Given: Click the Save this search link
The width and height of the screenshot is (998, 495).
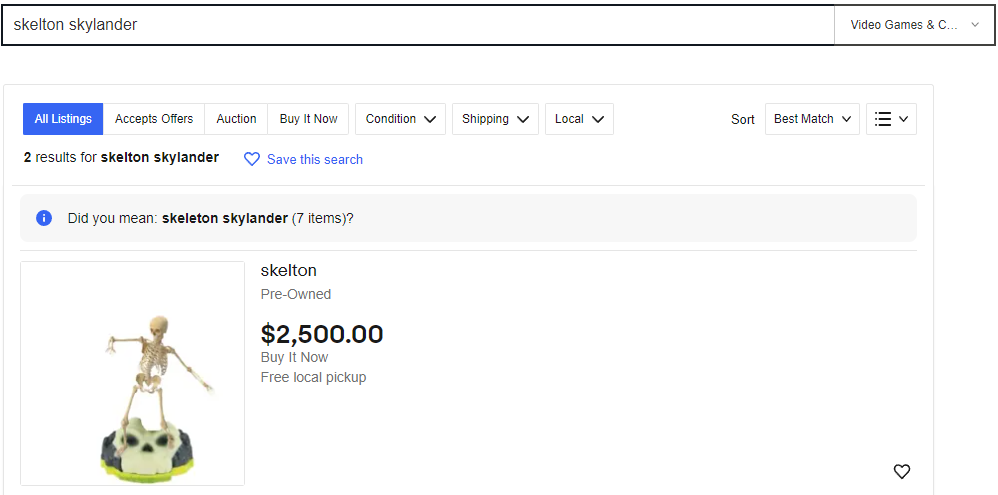Looking at the screenshot, I should tap(315, 160).
